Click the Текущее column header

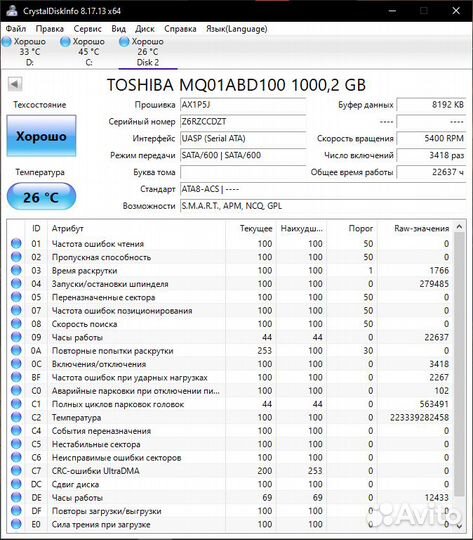click(x=250, y=228)
